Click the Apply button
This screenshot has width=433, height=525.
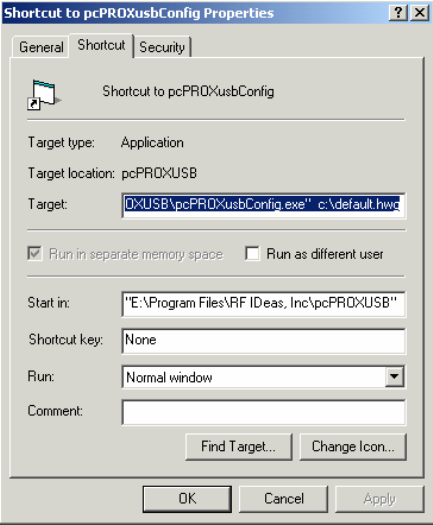click(x=379, y=499)
